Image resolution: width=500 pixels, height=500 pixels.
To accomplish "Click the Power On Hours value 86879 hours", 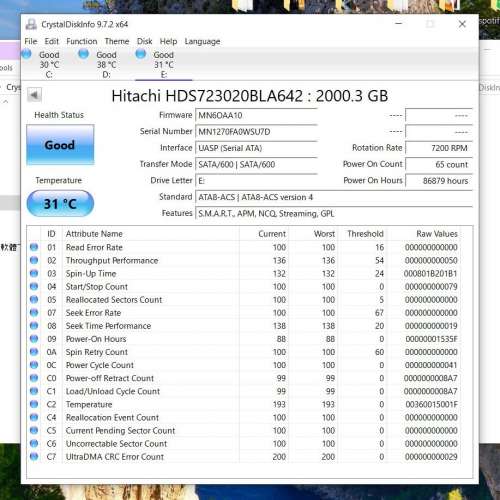I will (x=439, y=181).
